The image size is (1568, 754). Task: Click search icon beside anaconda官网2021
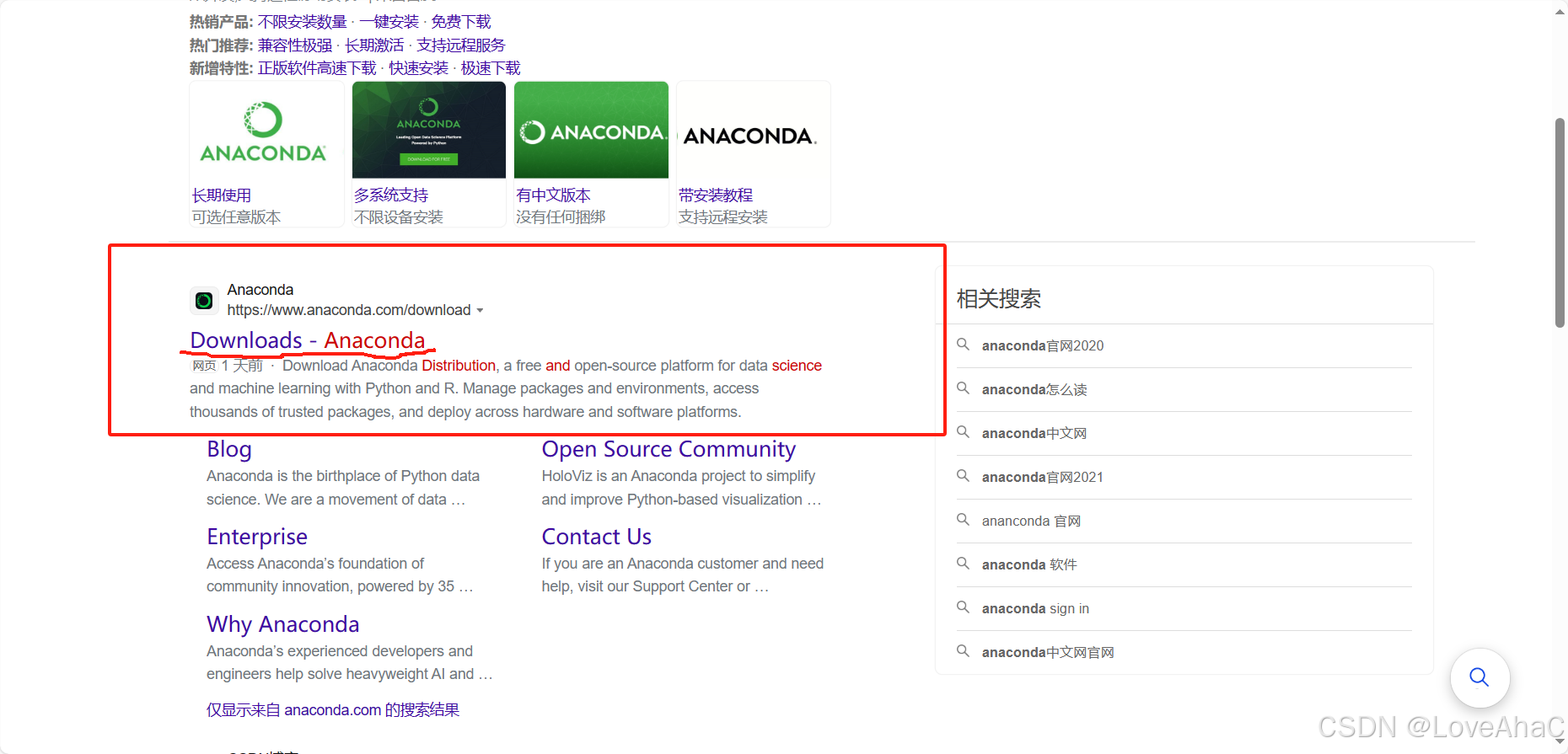pos(963,476)
